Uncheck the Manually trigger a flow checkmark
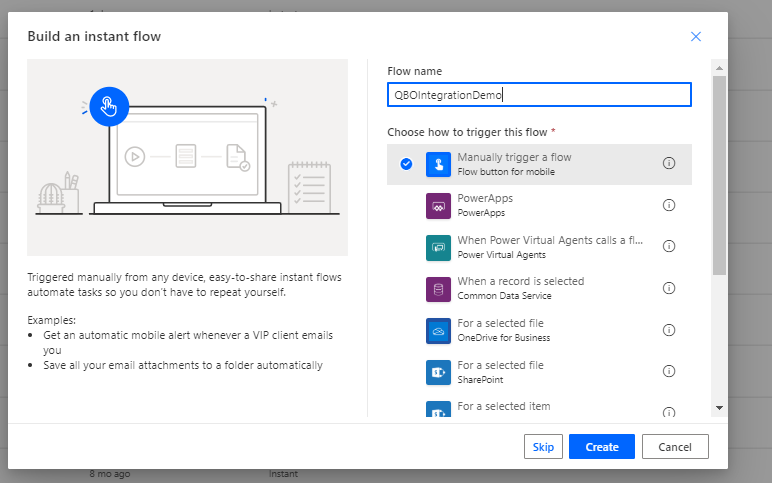The image size is (772, 483). pos(406,164)
